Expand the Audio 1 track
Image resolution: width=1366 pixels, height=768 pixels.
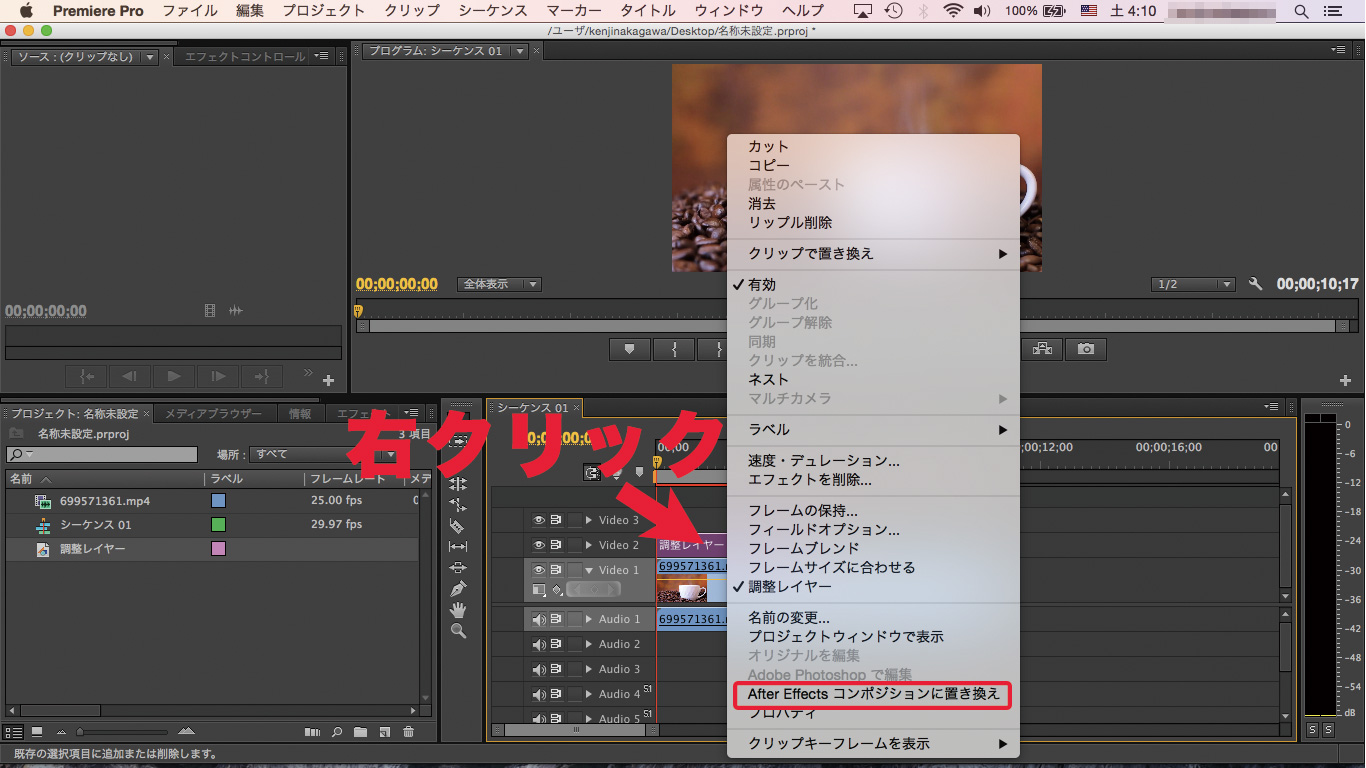coord(589,619)
